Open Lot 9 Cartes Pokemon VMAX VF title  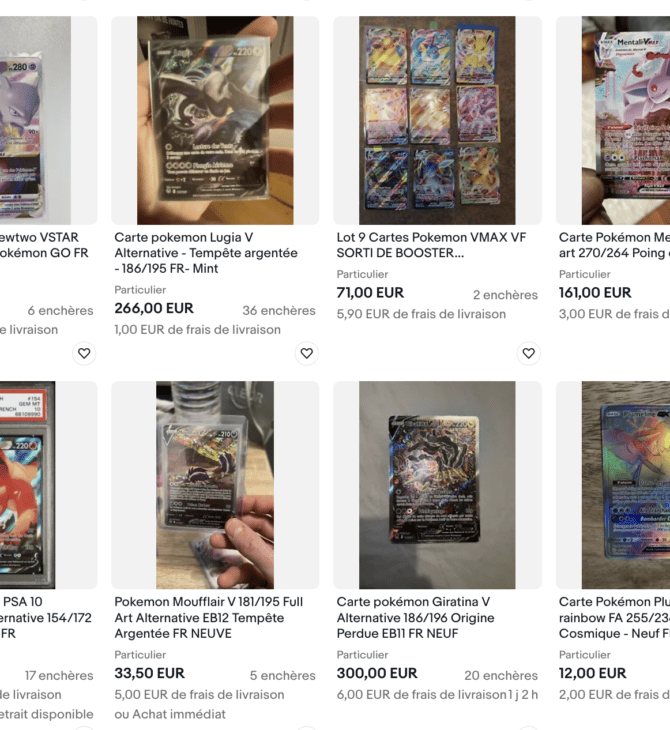[x=431, y=245]
